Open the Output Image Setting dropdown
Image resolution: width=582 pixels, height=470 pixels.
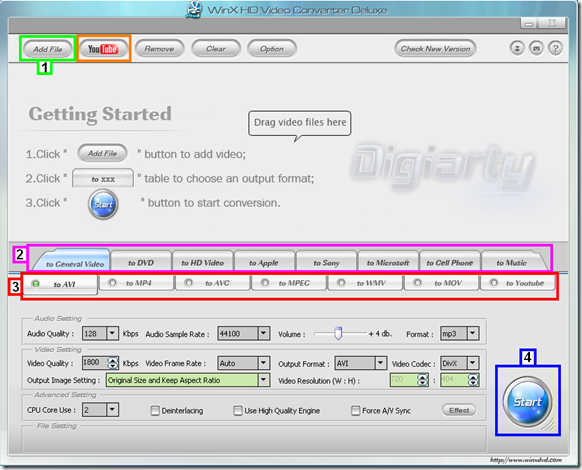[x=264, y=380]
